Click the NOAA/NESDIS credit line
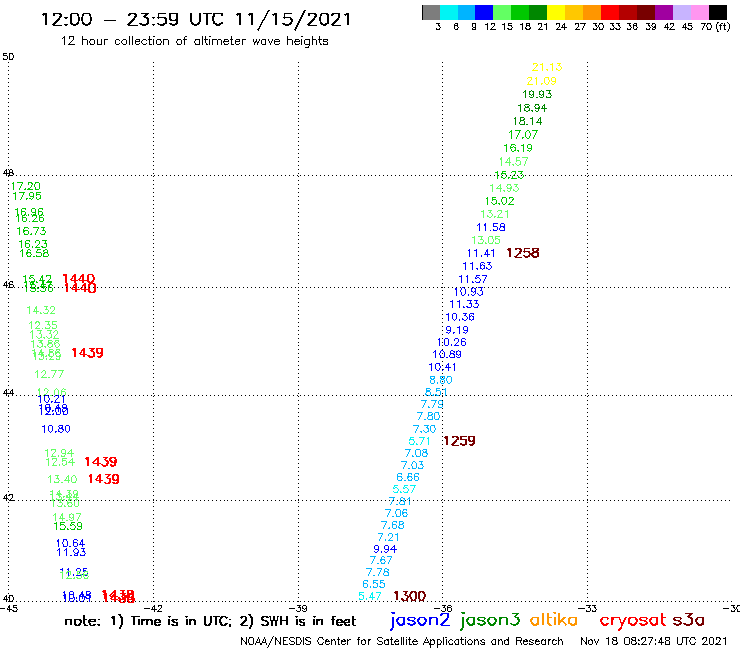Image resolution: width=740 pixels, height=650 pixels. point(402,641)
